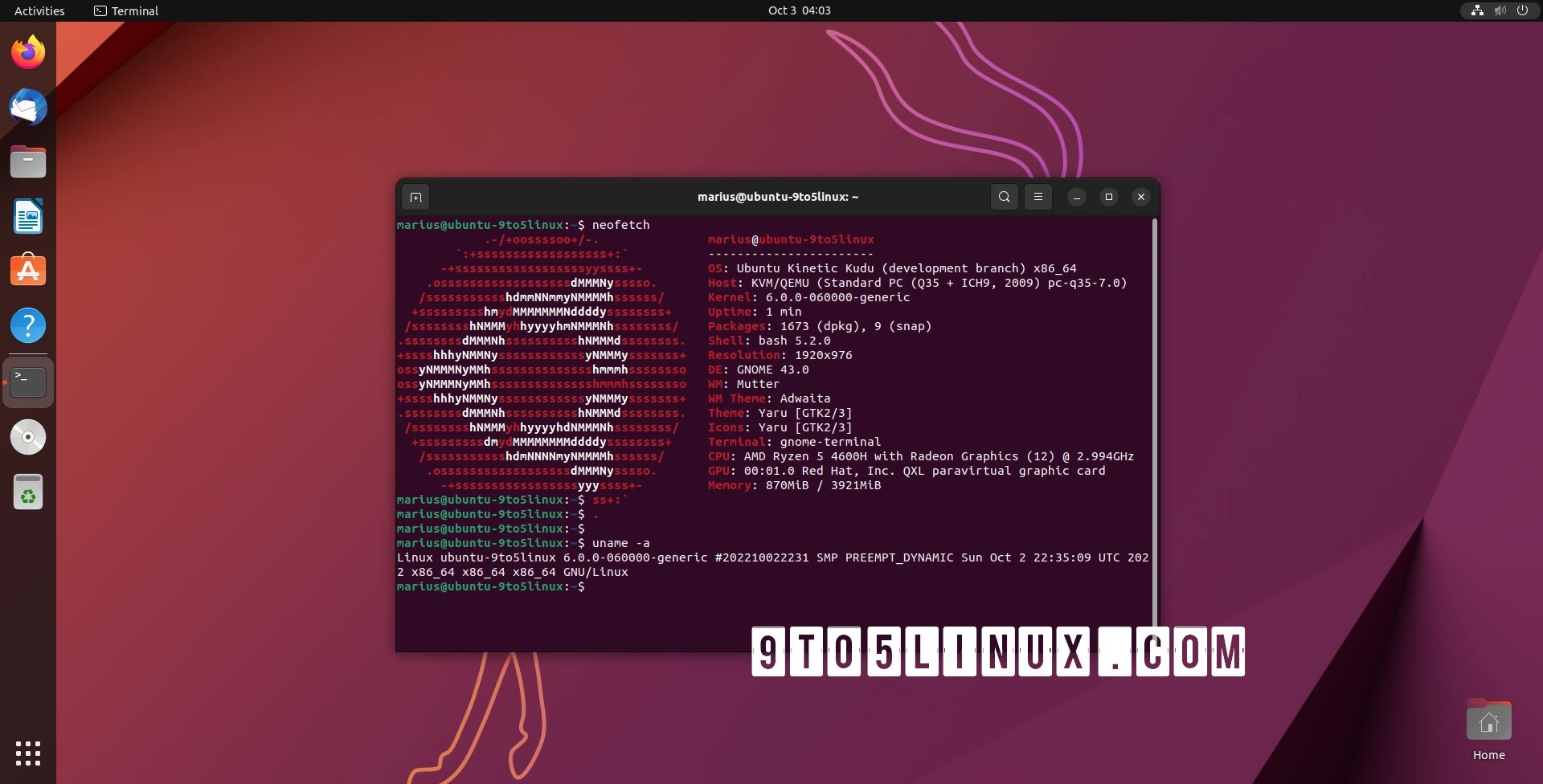Launch LibreOffice Writer
The image size is (1543, 784).
(x=28, y=216)
